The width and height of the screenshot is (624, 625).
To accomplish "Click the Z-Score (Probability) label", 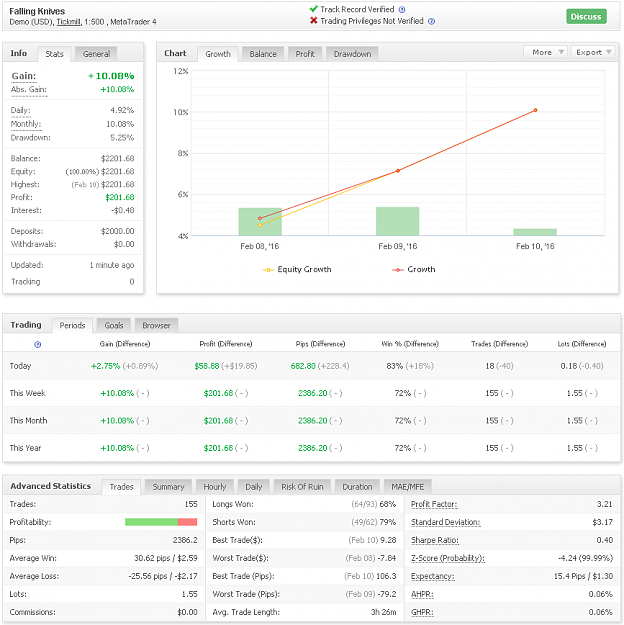I will (448, 558).
